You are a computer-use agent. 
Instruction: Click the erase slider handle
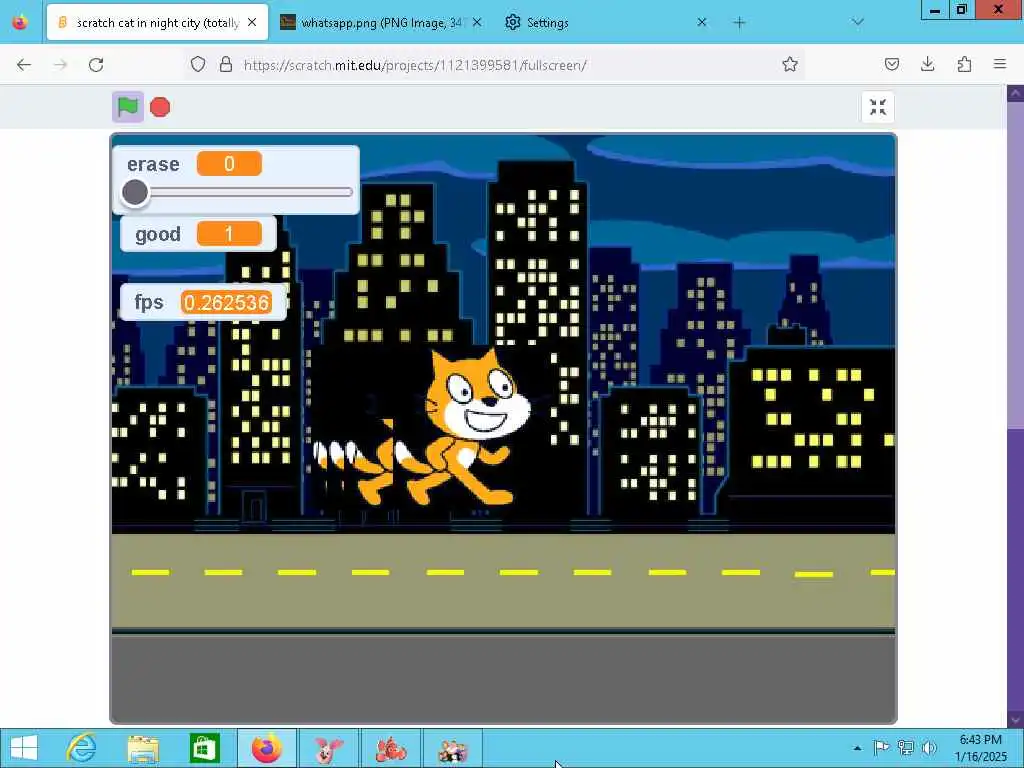(135, 193)
